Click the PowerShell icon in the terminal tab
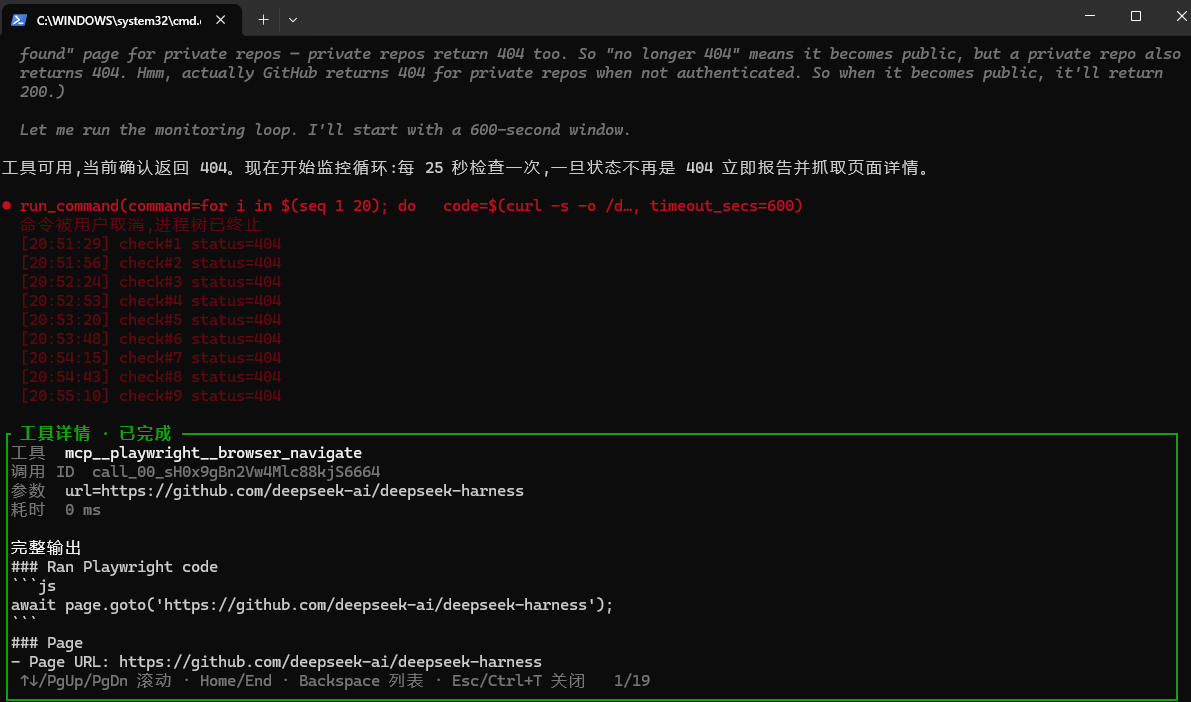The height and width of the screenshot is (702, 1191). coord(19,20)
